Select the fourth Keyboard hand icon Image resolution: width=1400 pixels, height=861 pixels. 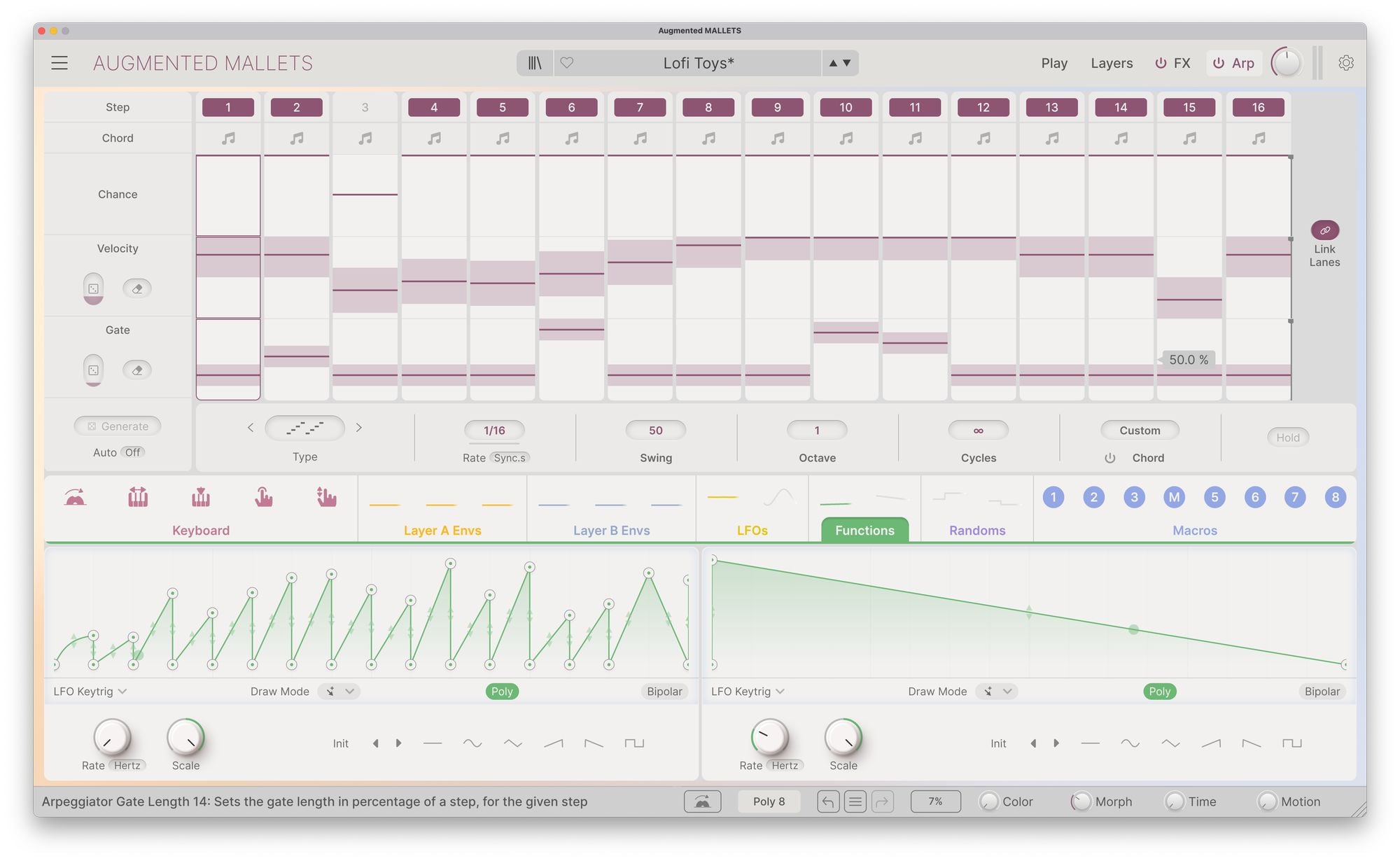point(263,497)
